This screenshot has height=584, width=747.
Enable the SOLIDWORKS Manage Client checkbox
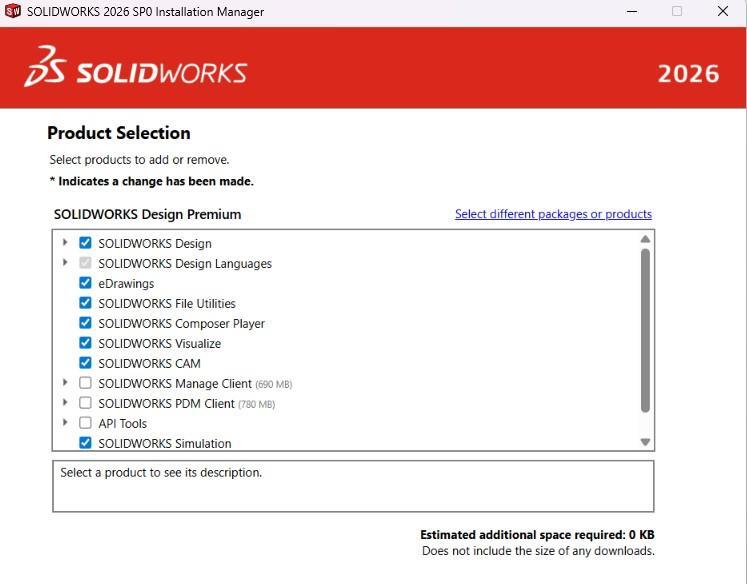coord(85,383)
